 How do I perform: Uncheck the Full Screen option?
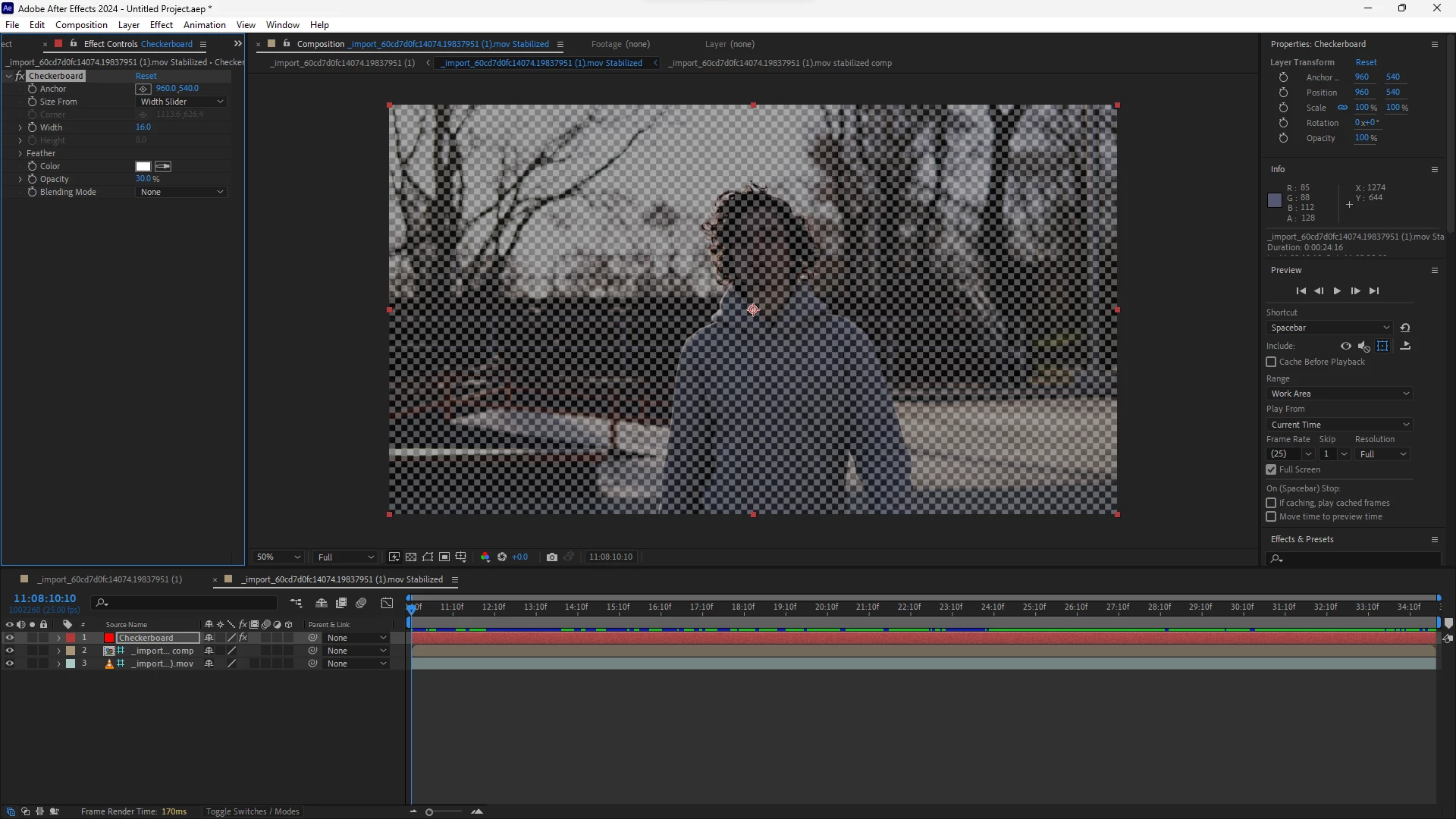1271,470
